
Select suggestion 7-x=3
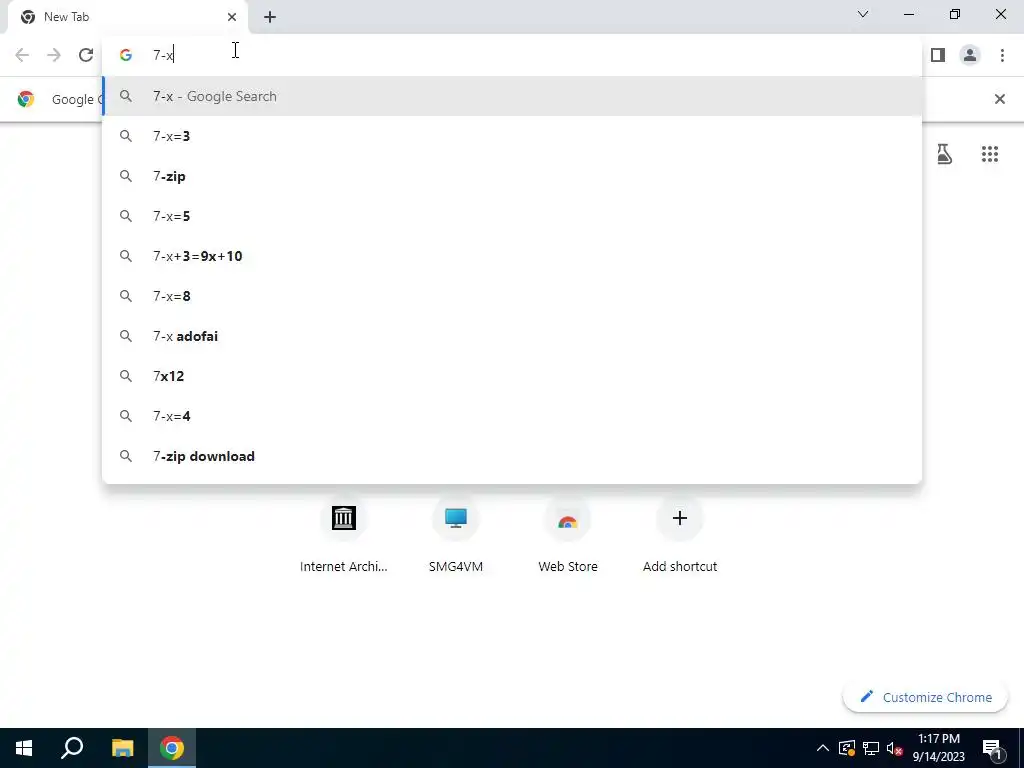[512, 136]
